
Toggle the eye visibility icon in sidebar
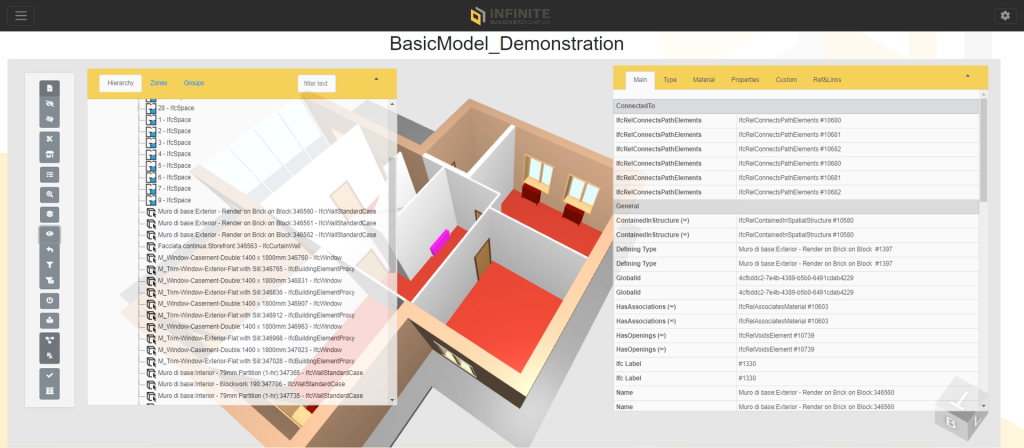(50, 234)
